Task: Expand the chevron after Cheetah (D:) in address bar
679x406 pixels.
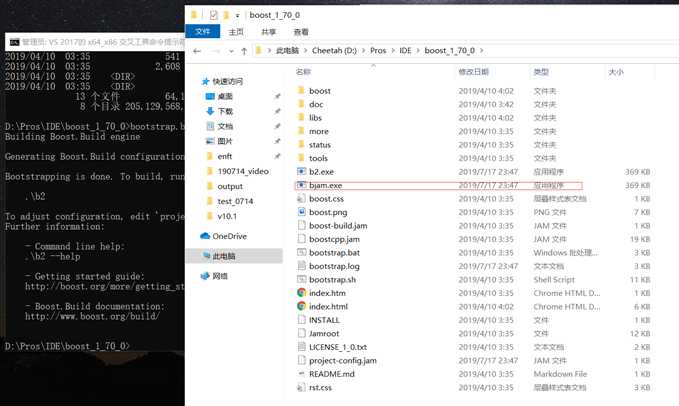Action: pos(363,51)
